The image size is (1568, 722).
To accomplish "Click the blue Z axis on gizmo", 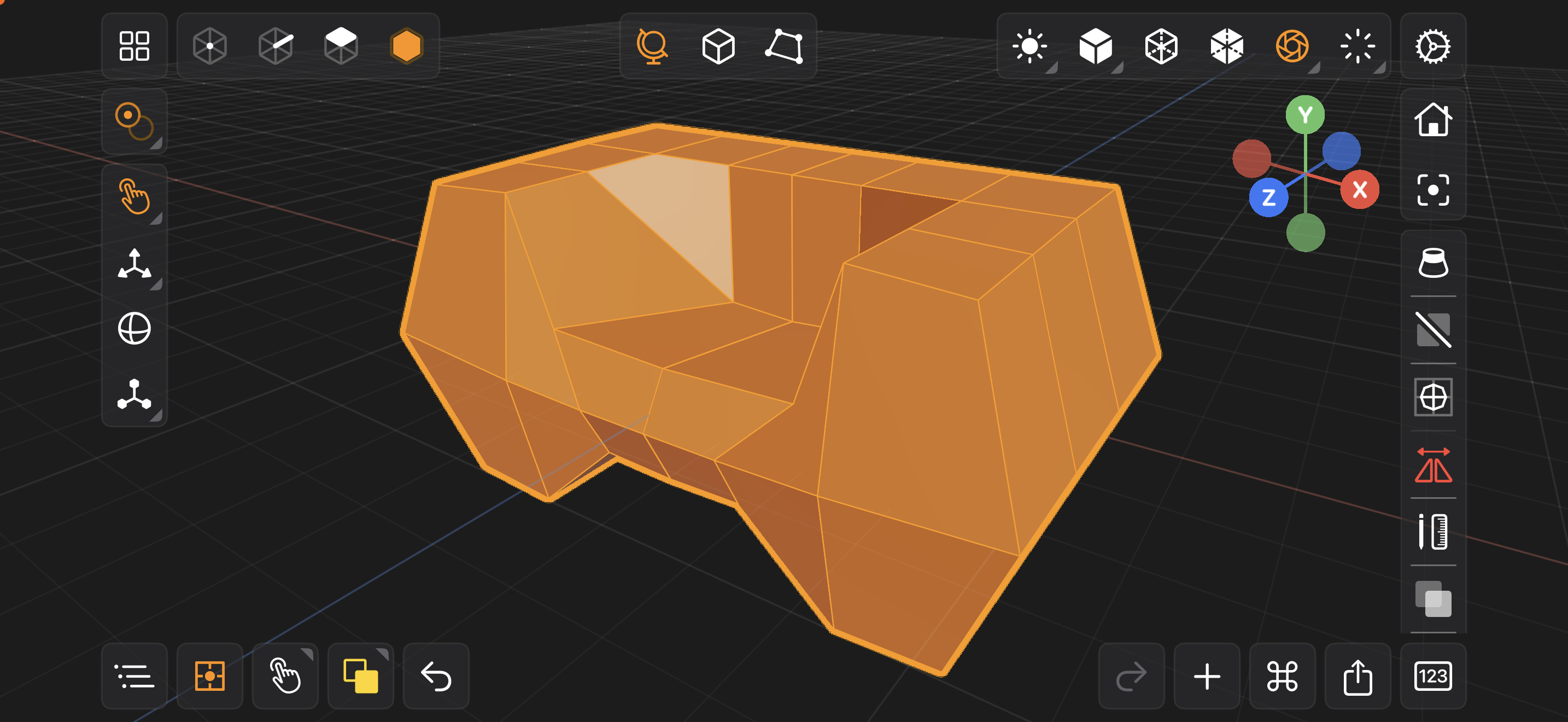I will (1268, 197).
